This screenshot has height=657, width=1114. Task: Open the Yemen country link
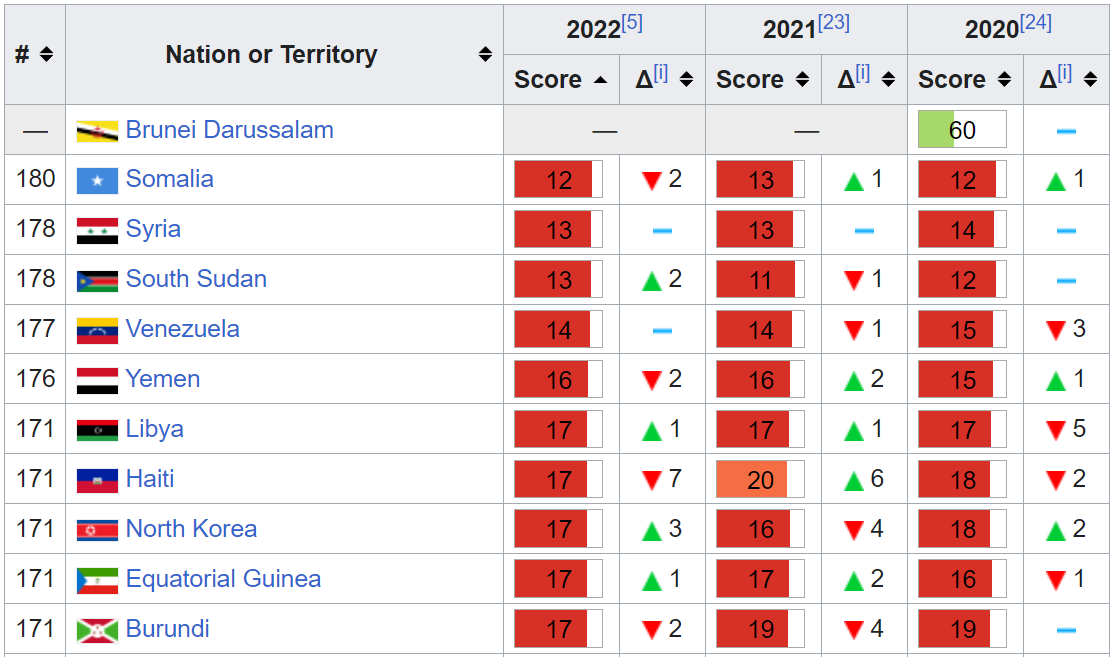click(x=163, y=379)
